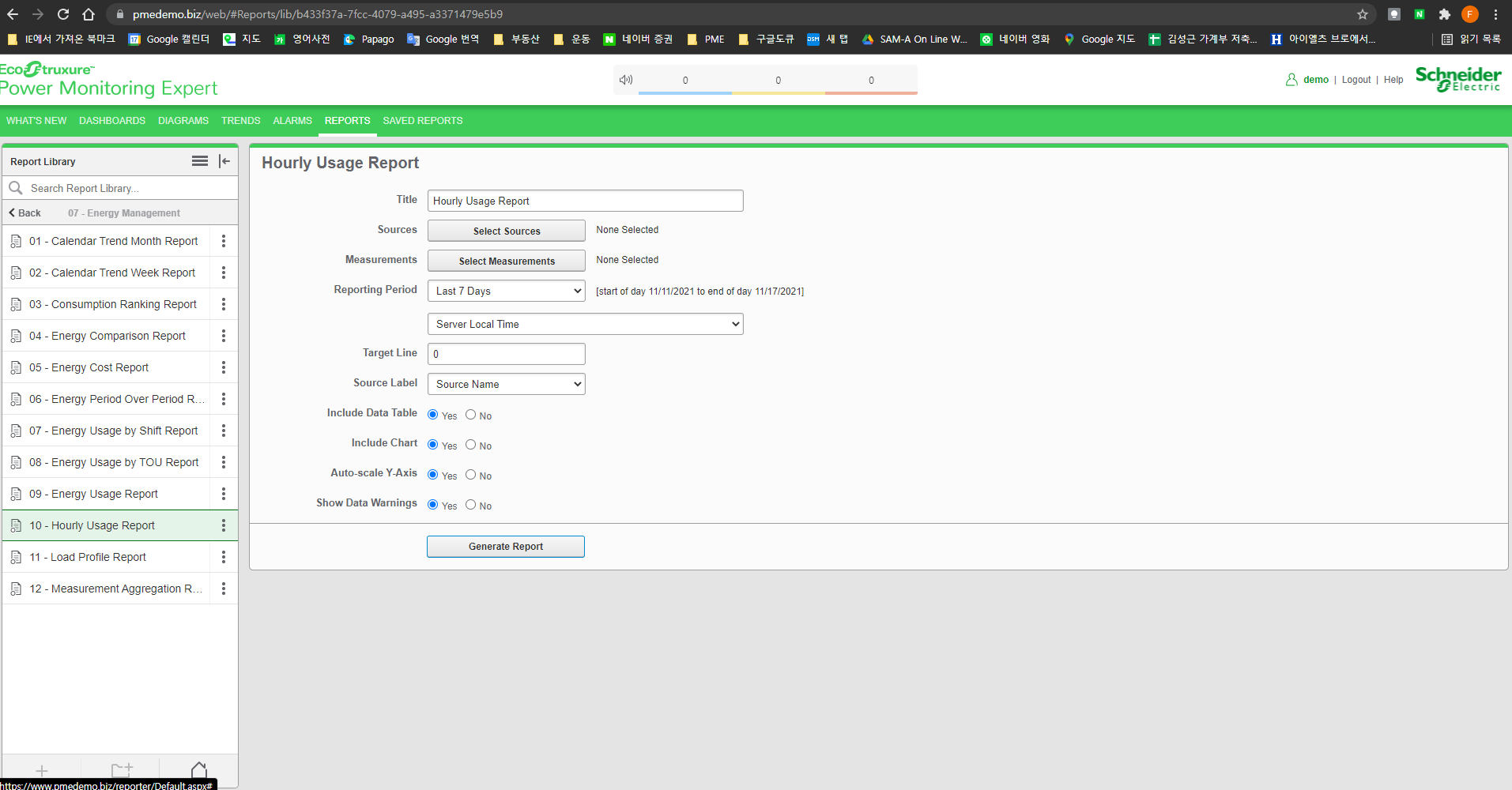Open the Reporting Period dropdown
Viewport: 1512px width, 790px height.
pos(507,291)
